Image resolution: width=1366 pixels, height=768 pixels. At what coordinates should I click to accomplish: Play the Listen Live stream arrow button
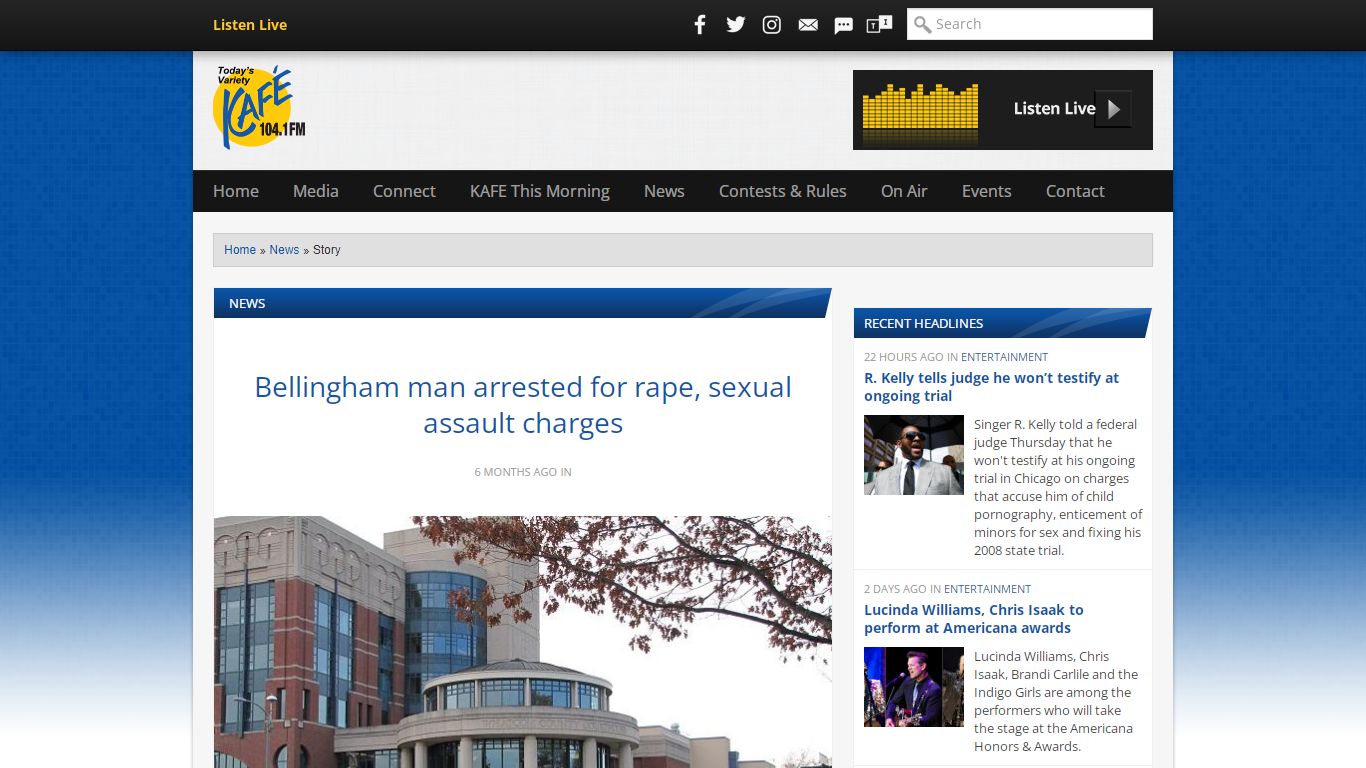click(1113, 109)
